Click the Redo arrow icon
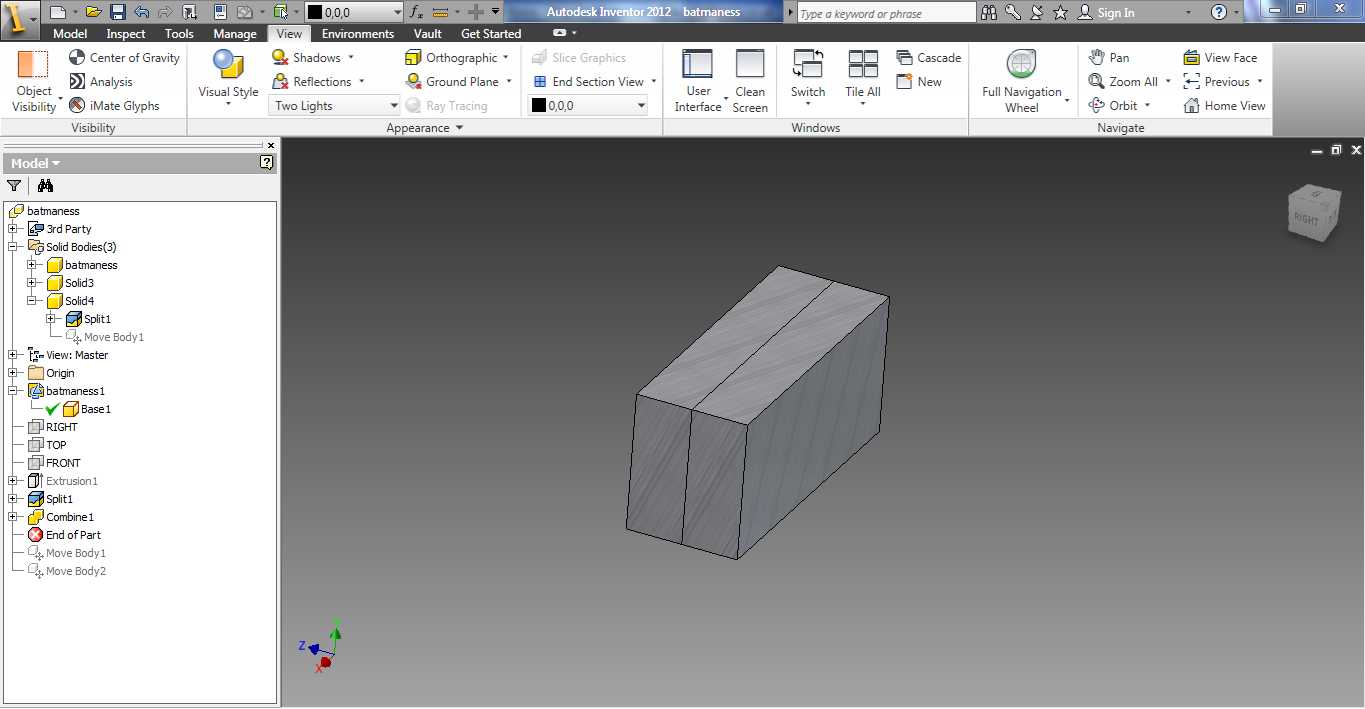The width and height of the screenshot is (1365, 709). point(165,12)
